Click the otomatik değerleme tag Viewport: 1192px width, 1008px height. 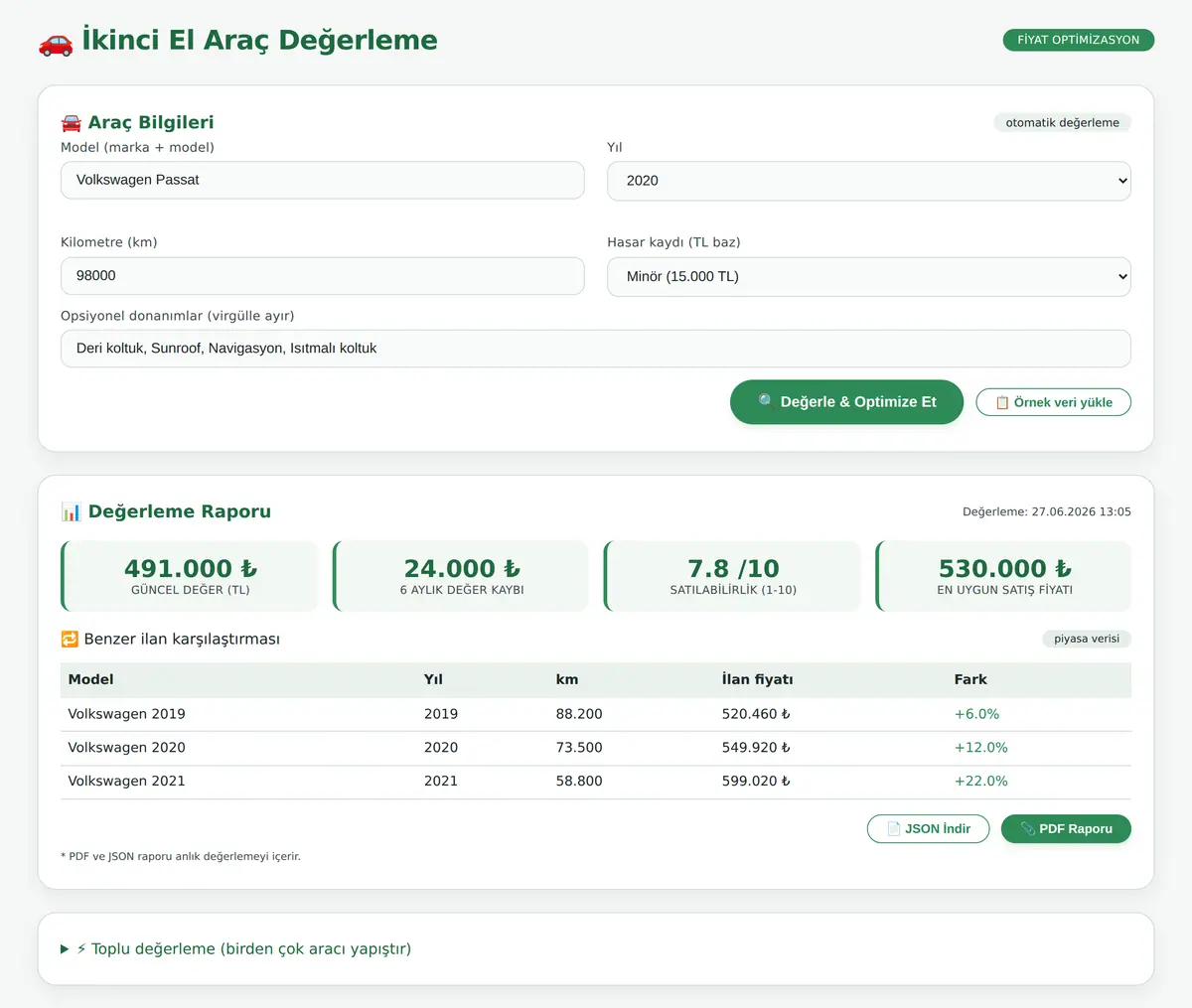pyautogui.click(x=1062, y=123)
